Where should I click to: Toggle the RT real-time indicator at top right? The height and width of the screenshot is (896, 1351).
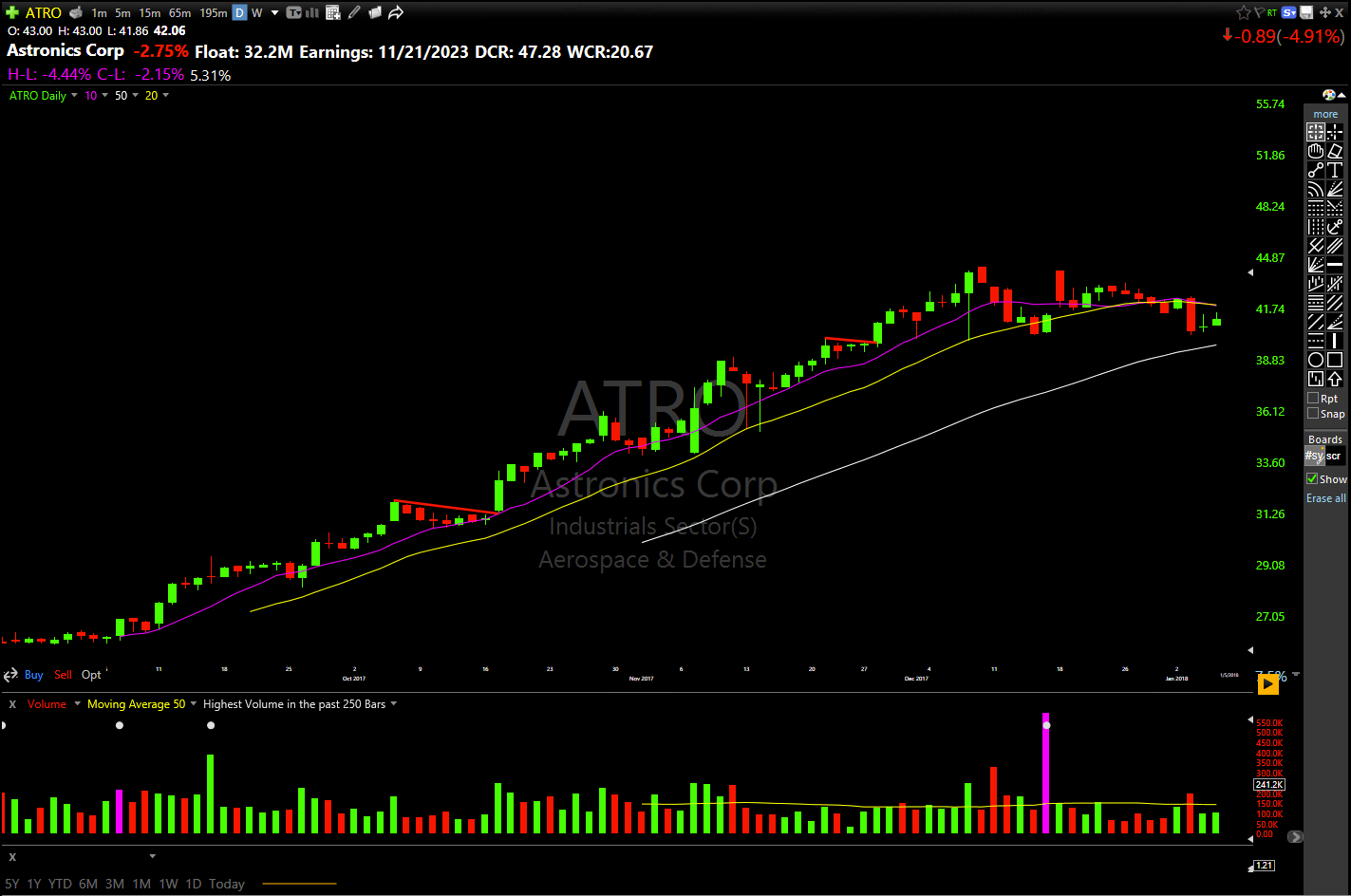tap(1272, 12)
